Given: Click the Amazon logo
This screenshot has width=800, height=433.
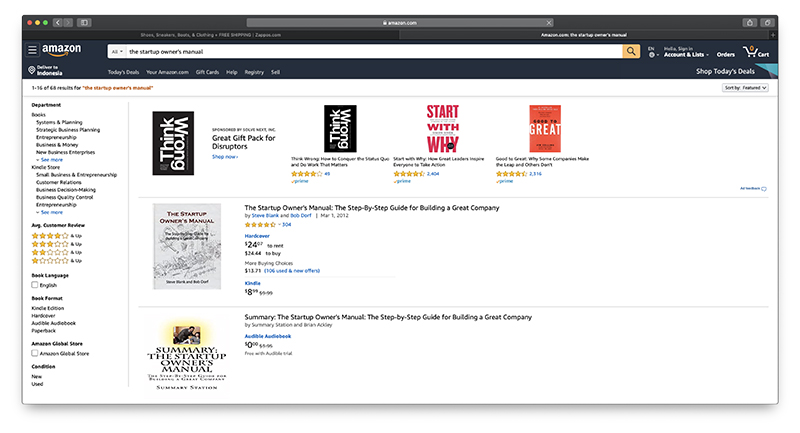Looking at the screenshot, I should [62, 50].
